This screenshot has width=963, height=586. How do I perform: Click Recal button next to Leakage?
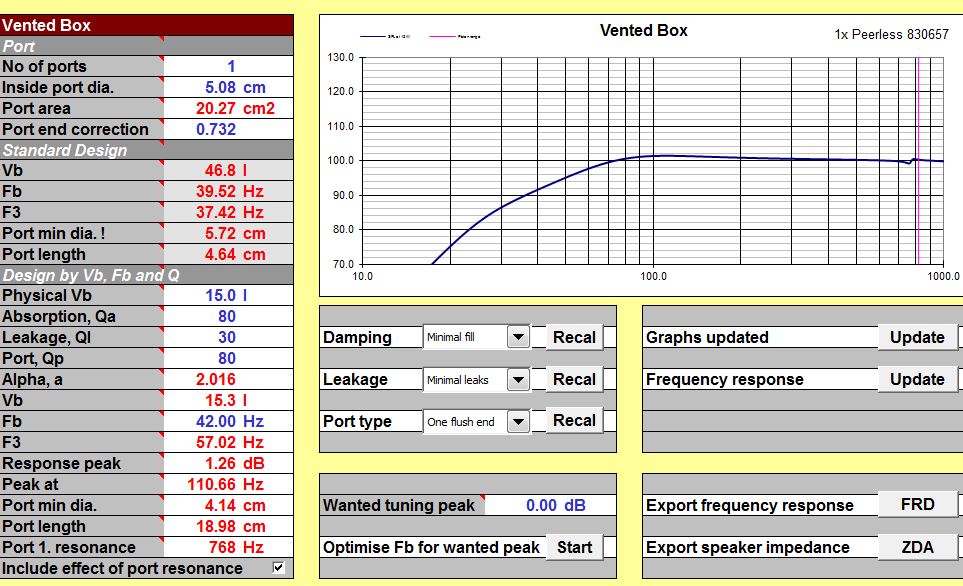click(574, 379)
